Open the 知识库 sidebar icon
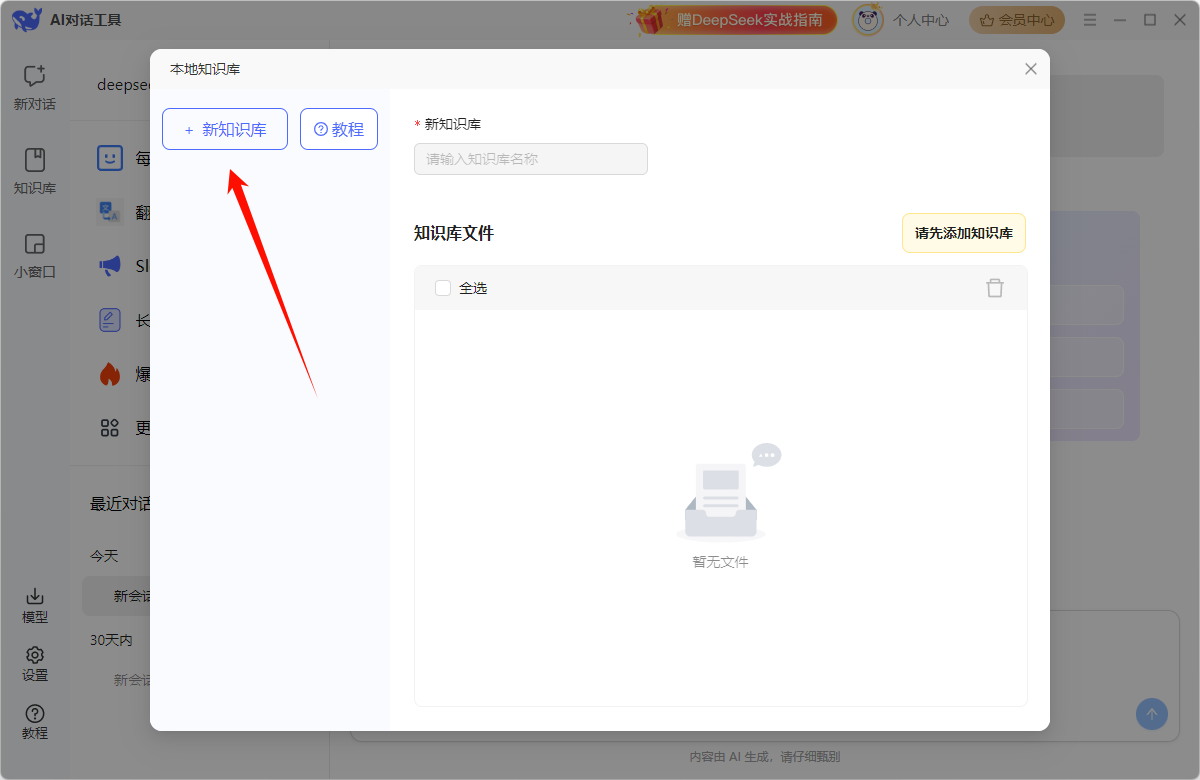Image resolution: width=1200 pixels, height=780 pixels. 35,161
